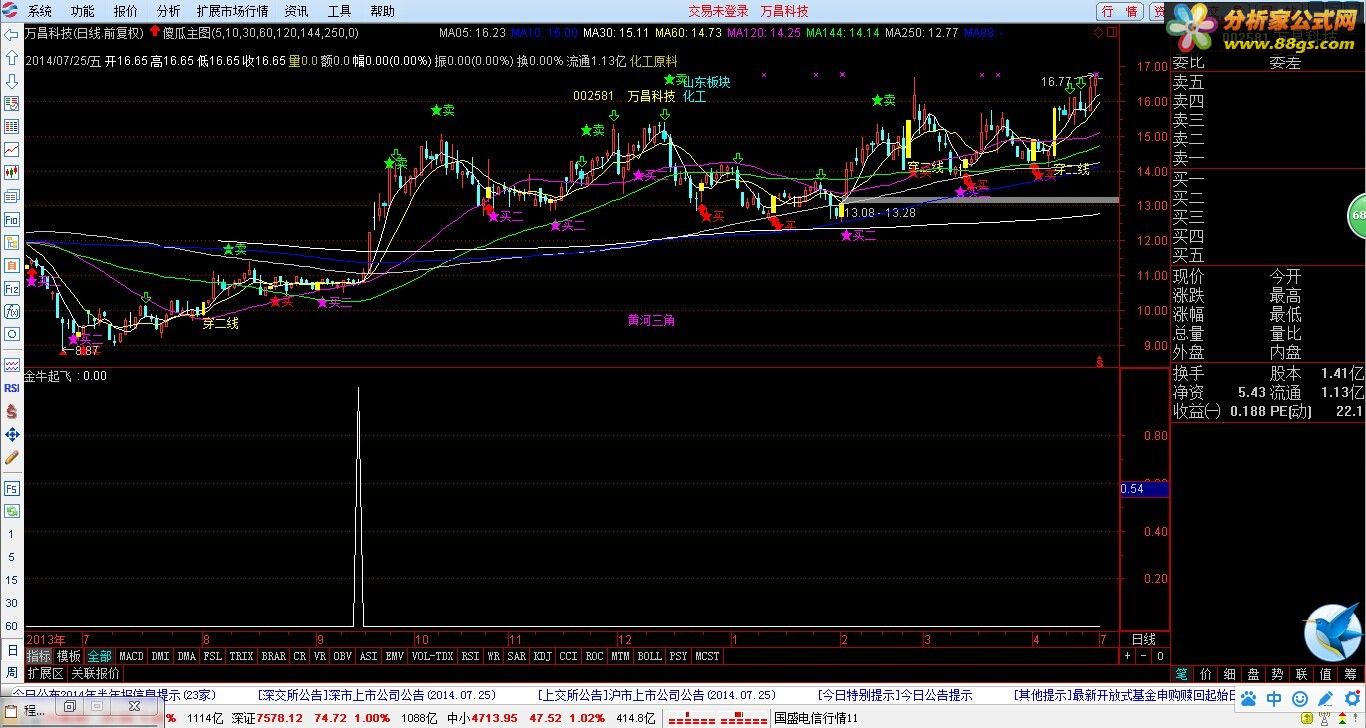The width and height of the screenshot is (1366, 728).
Task: Select the 势 tab in quote panel
Action: point(1277,674)
